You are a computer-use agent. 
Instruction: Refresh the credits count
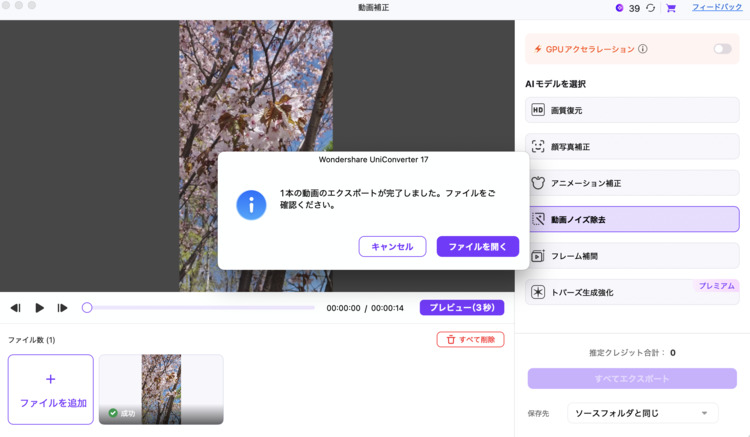[x=651, y=8]
